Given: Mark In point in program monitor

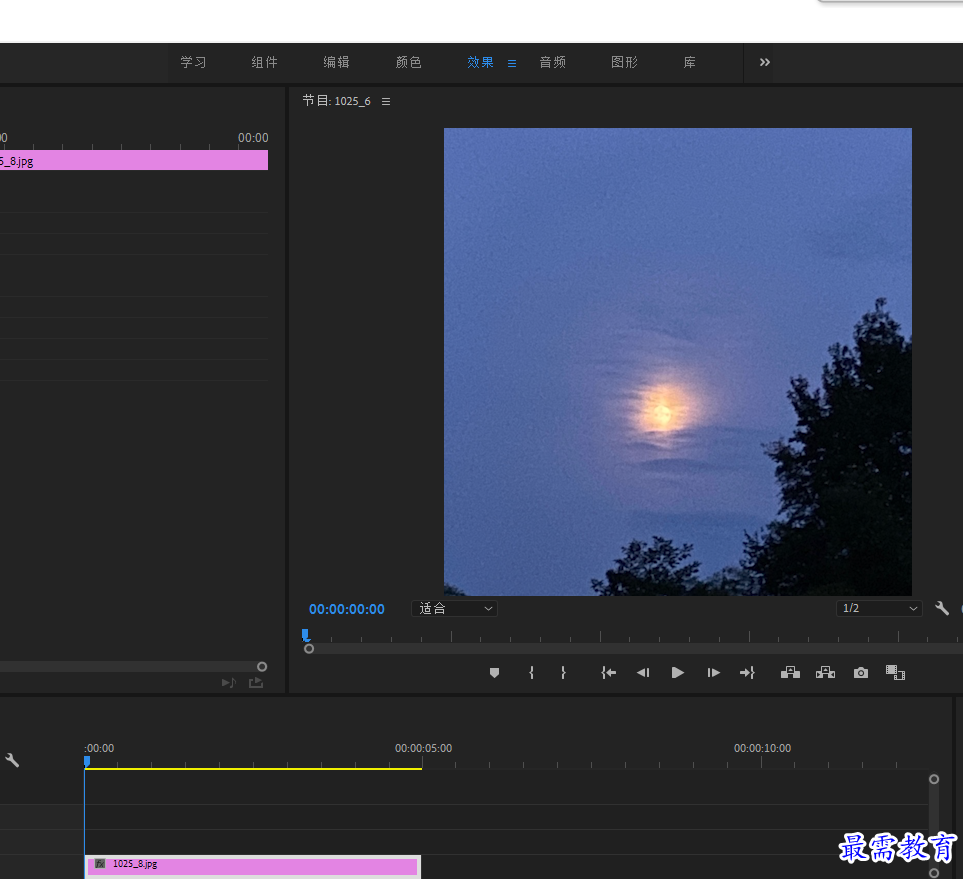Looking at the screenshot, I should (531, 673).
